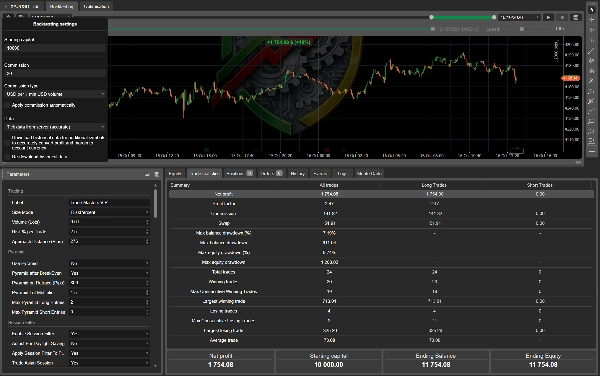Select the crosshair tool in the drawing toolbar
The width and height of the screenshot is (600, 376).
tap(592, 20)
